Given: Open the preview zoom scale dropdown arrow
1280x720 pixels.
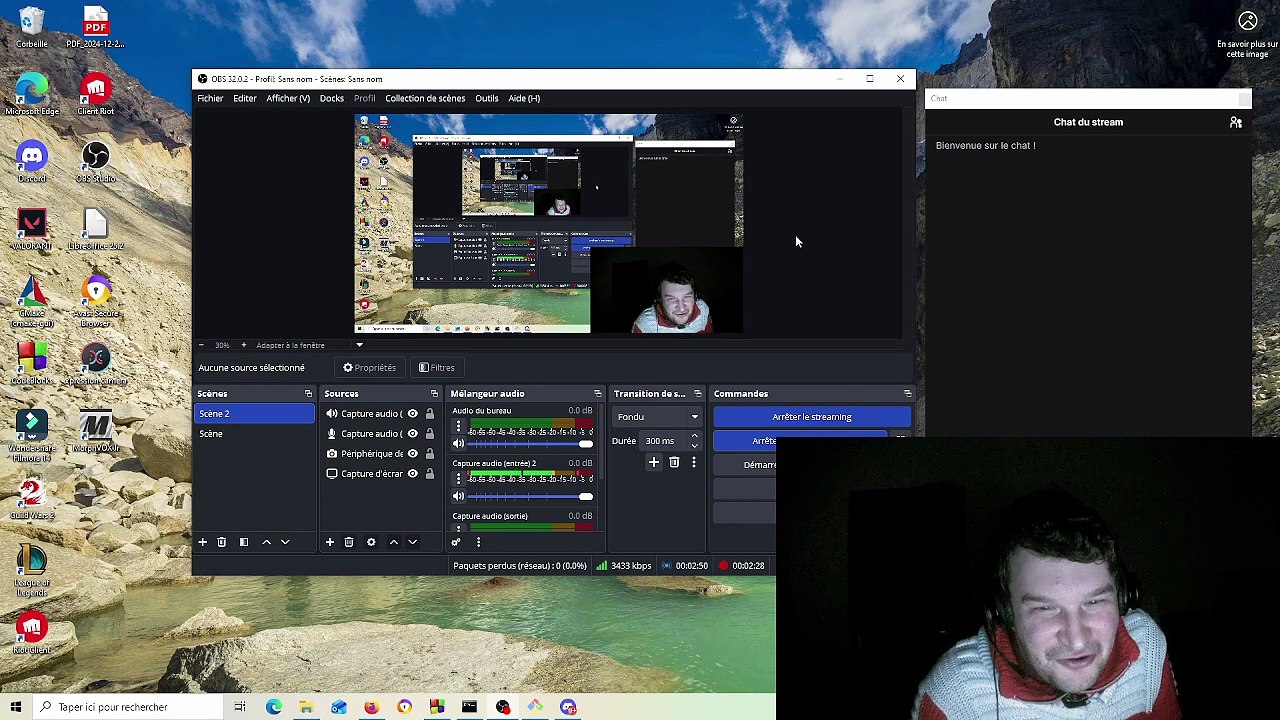Looking at the screenshot, I should point(359,345).
